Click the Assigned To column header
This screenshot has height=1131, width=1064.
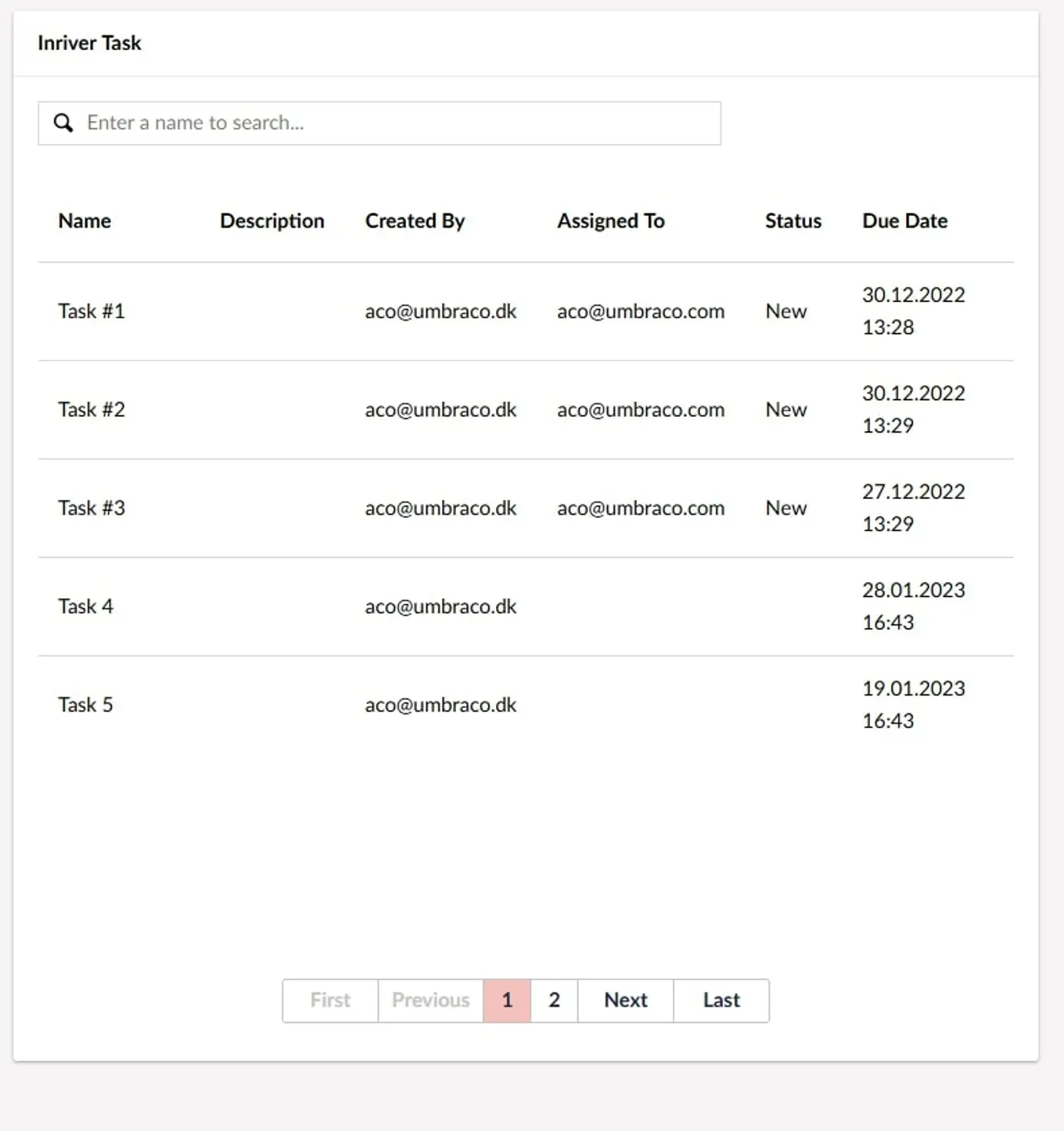(611, 221)
